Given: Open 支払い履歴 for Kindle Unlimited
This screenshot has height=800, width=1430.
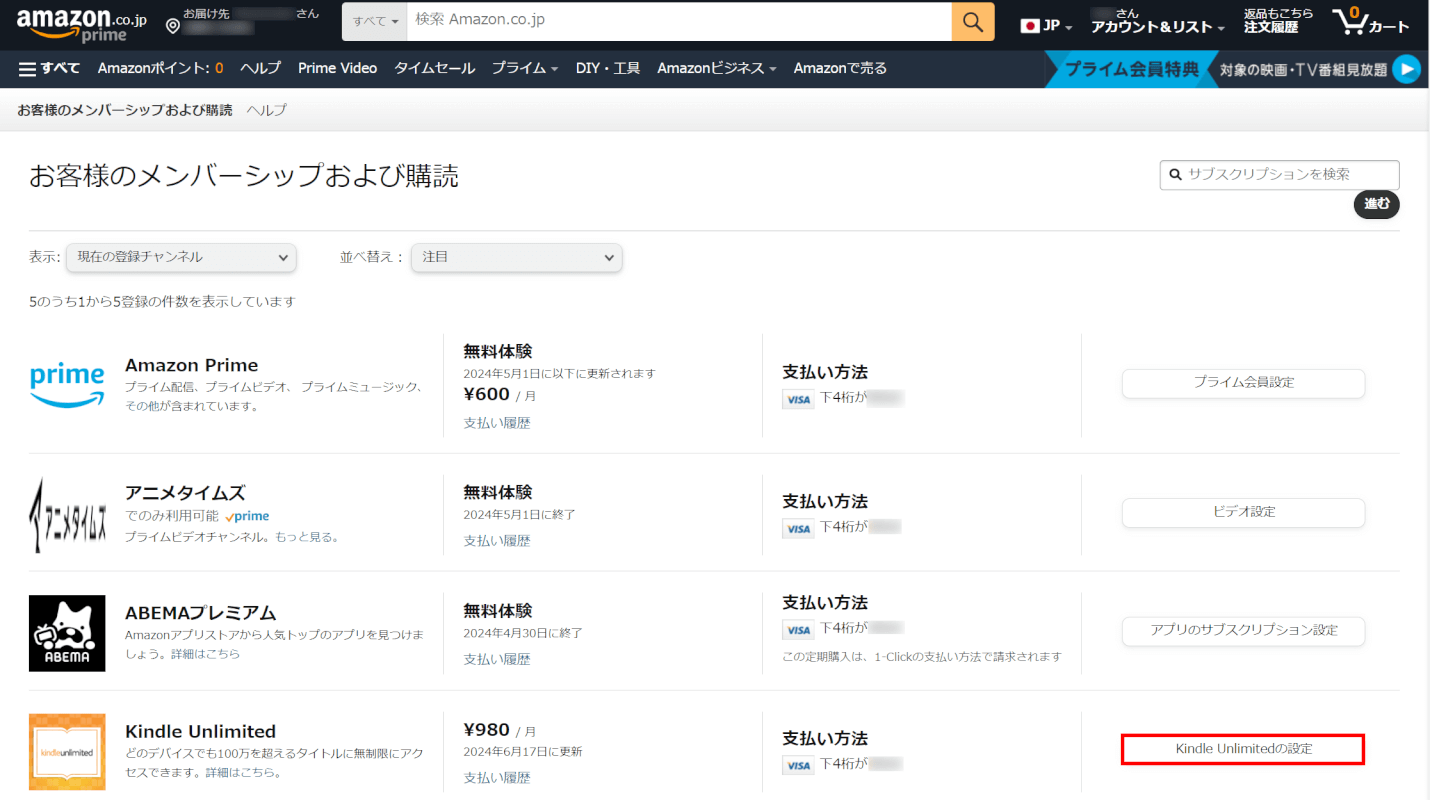Looking at the screenshot, I should (x=497, y=778).
